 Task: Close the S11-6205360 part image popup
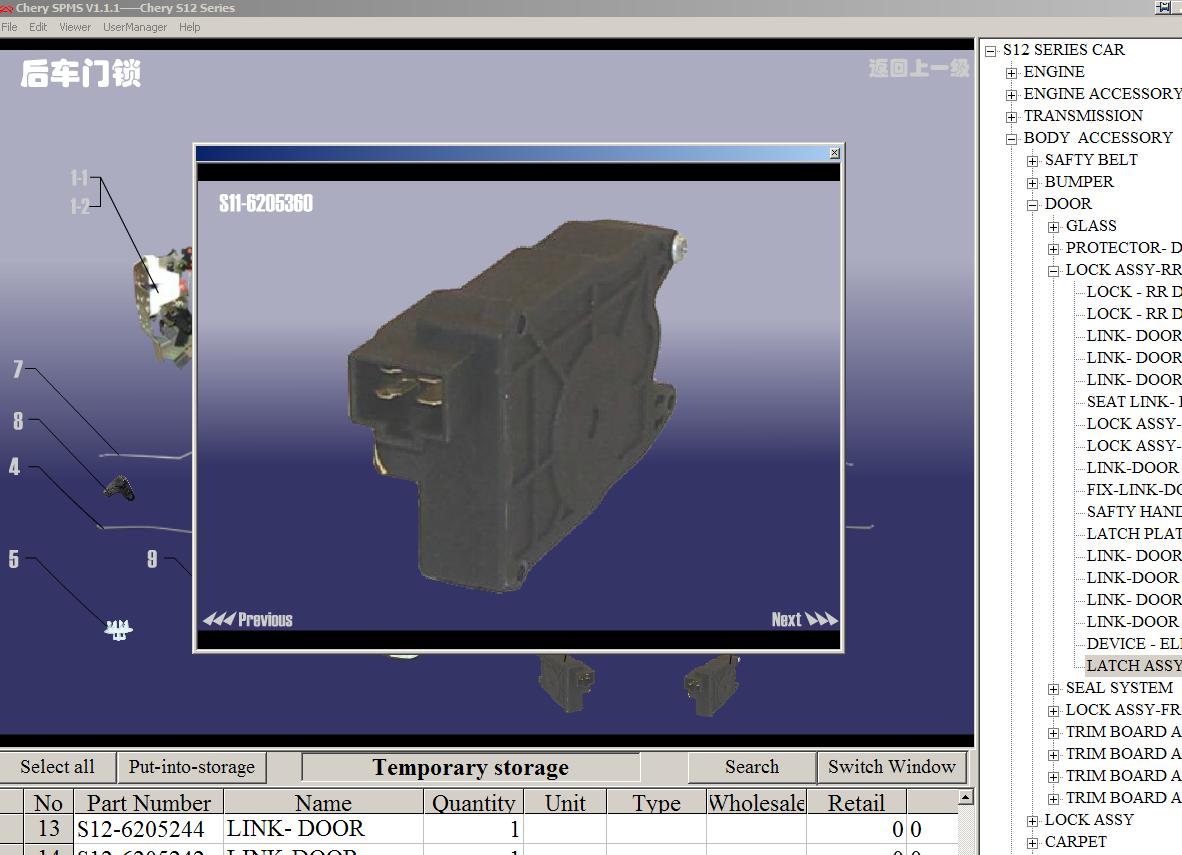click(834, 153)
